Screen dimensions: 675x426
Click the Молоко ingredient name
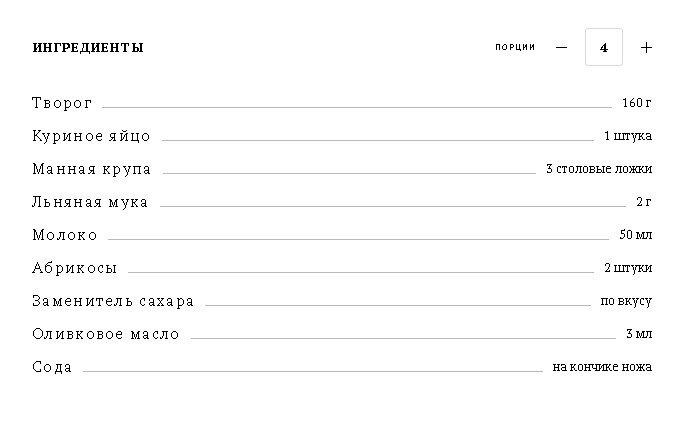(65, 235)
